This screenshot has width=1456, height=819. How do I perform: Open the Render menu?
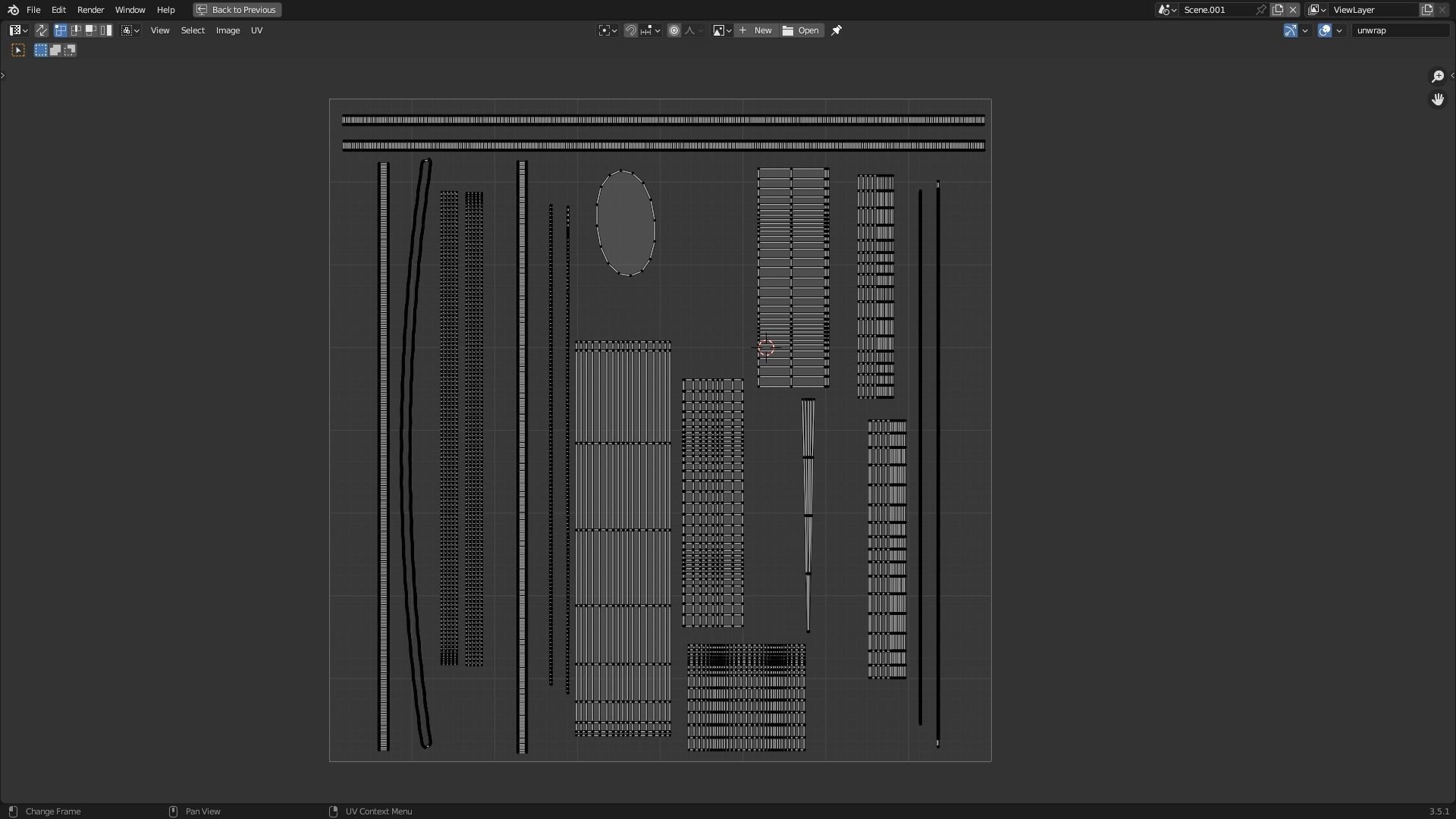(90, 10)
